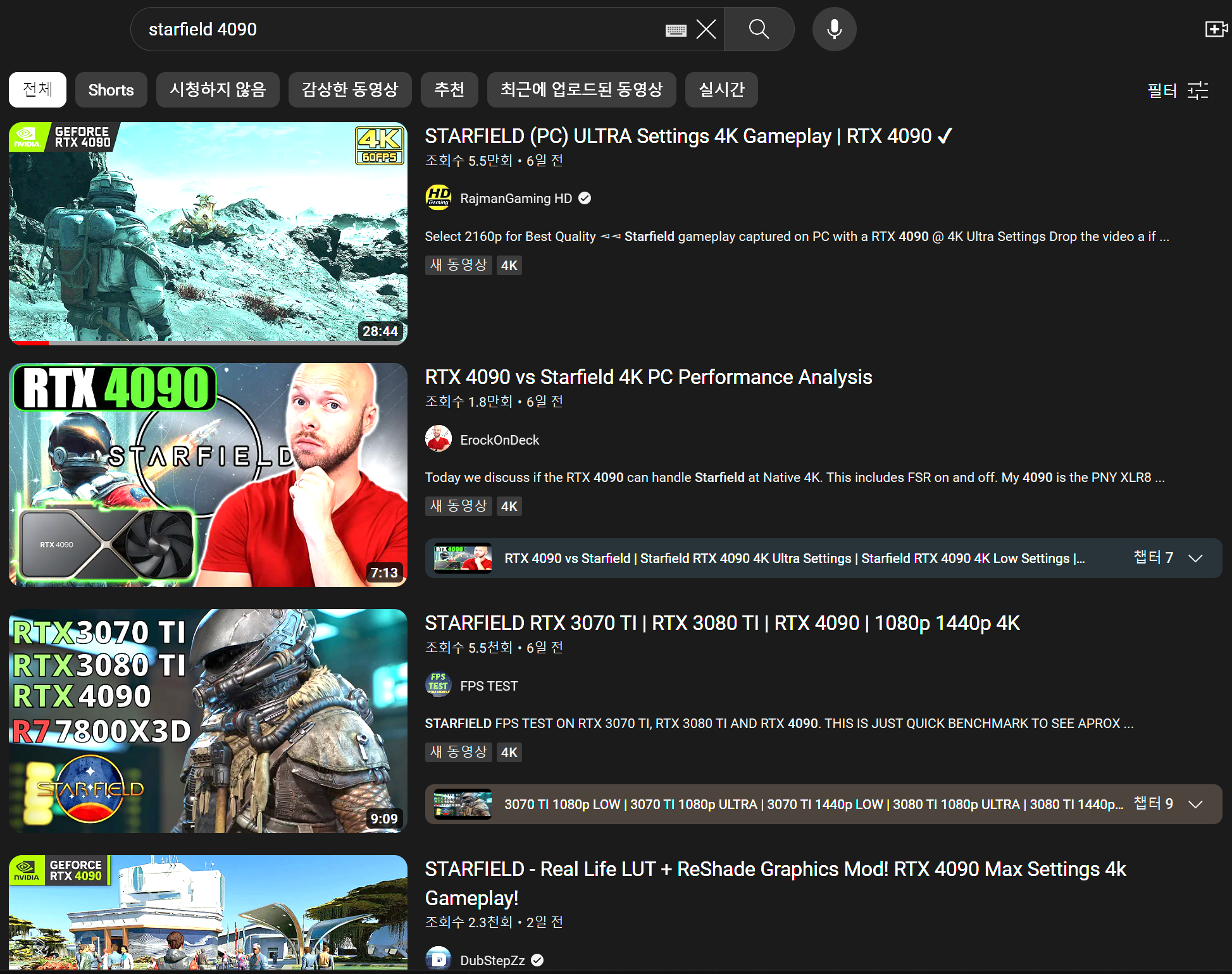Expand the 챕터 9 chapters list
This screenshot has height=974, width=1232.
click(x=1195, y=804)
